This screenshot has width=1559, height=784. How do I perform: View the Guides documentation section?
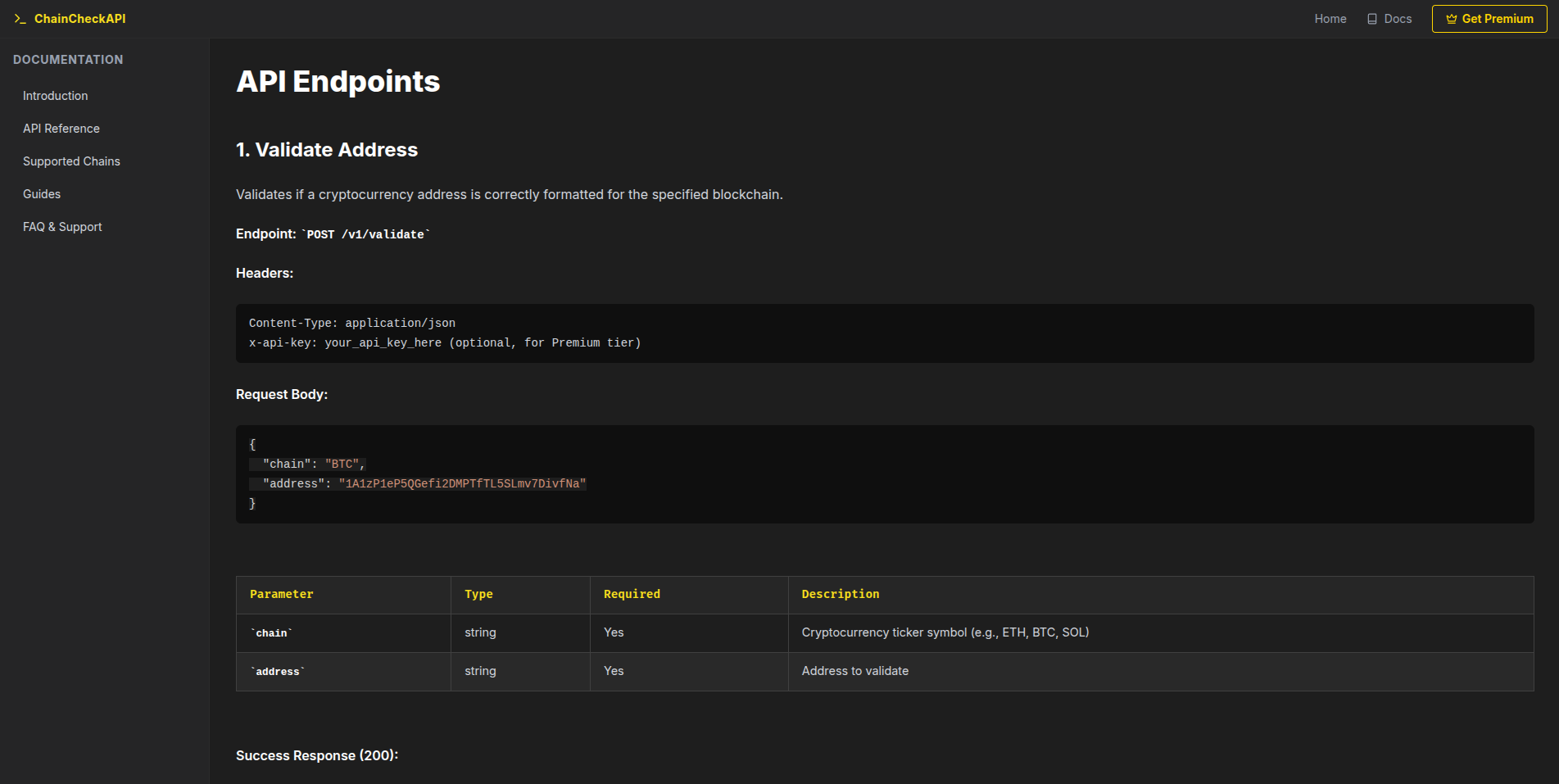[42, 194]
